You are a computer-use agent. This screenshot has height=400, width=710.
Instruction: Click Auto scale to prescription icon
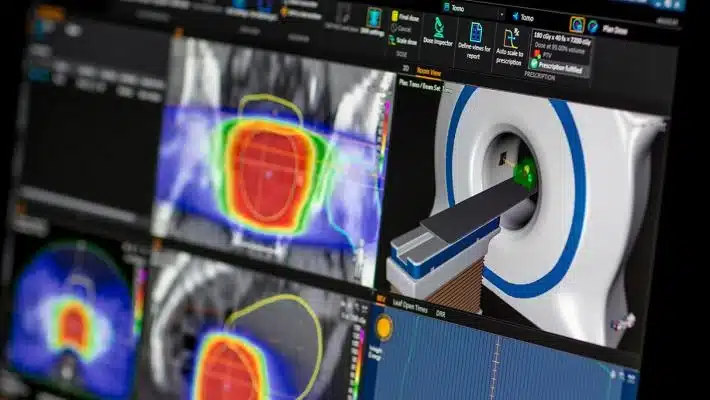point(511,40)
